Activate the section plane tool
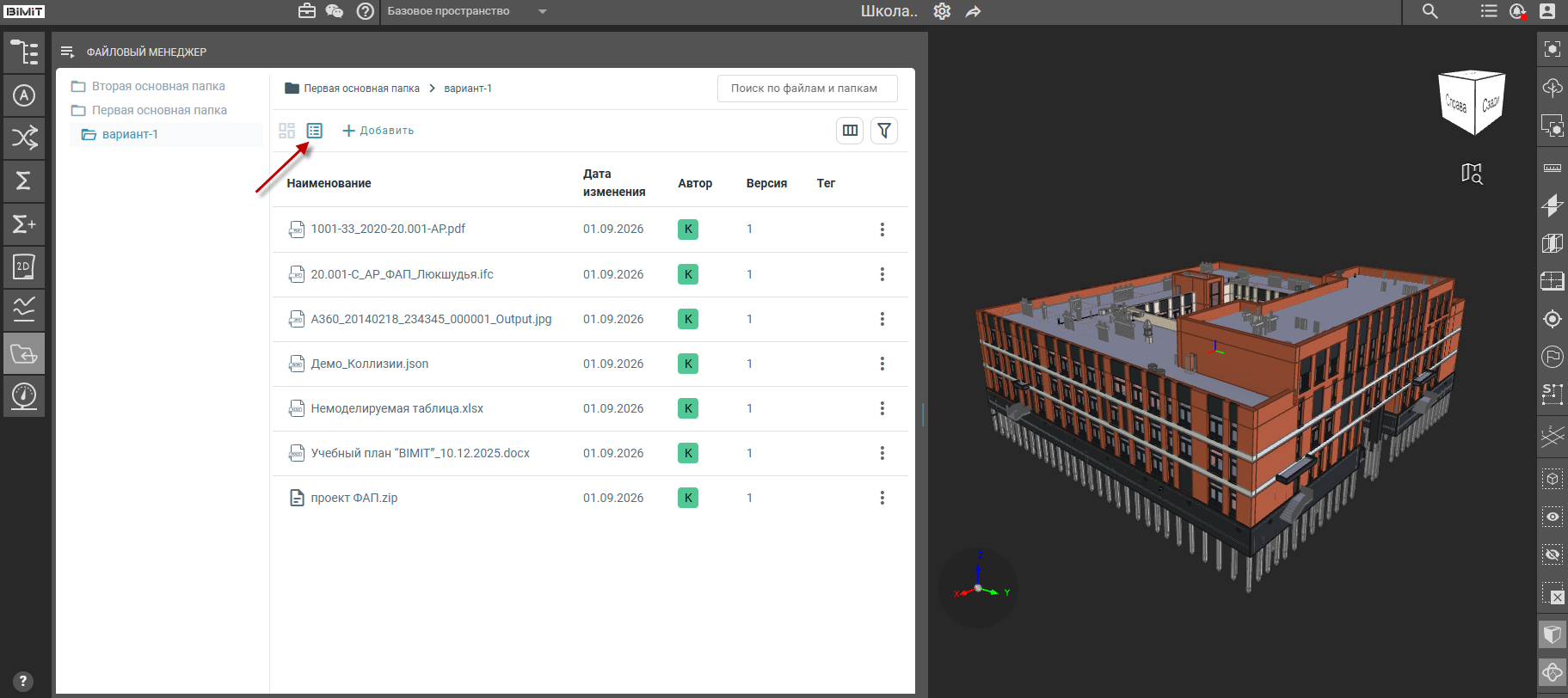1568x698 pixels. coord(1553,205)
